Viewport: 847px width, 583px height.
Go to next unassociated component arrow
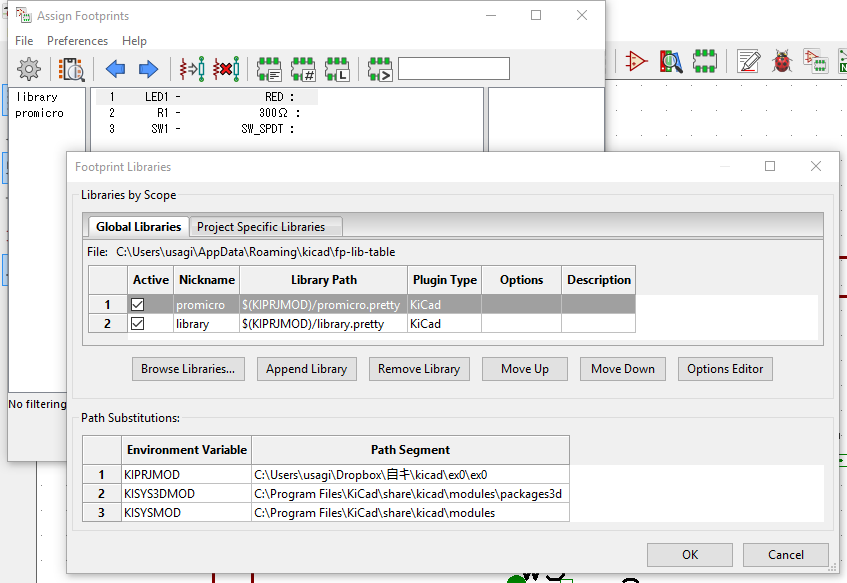coord(148,69)
